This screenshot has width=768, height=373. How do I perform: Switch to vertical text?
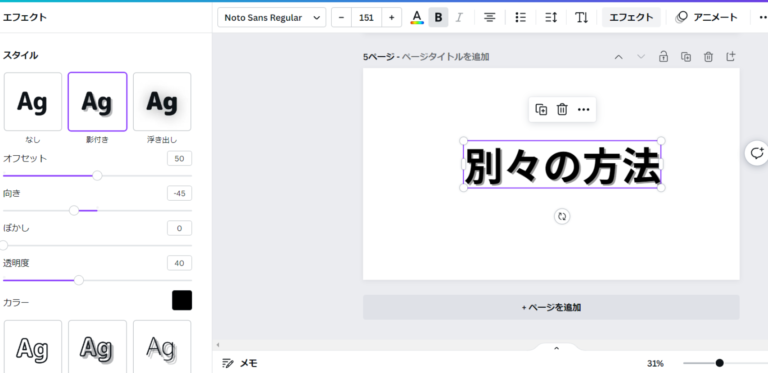[x=581, y=18]
